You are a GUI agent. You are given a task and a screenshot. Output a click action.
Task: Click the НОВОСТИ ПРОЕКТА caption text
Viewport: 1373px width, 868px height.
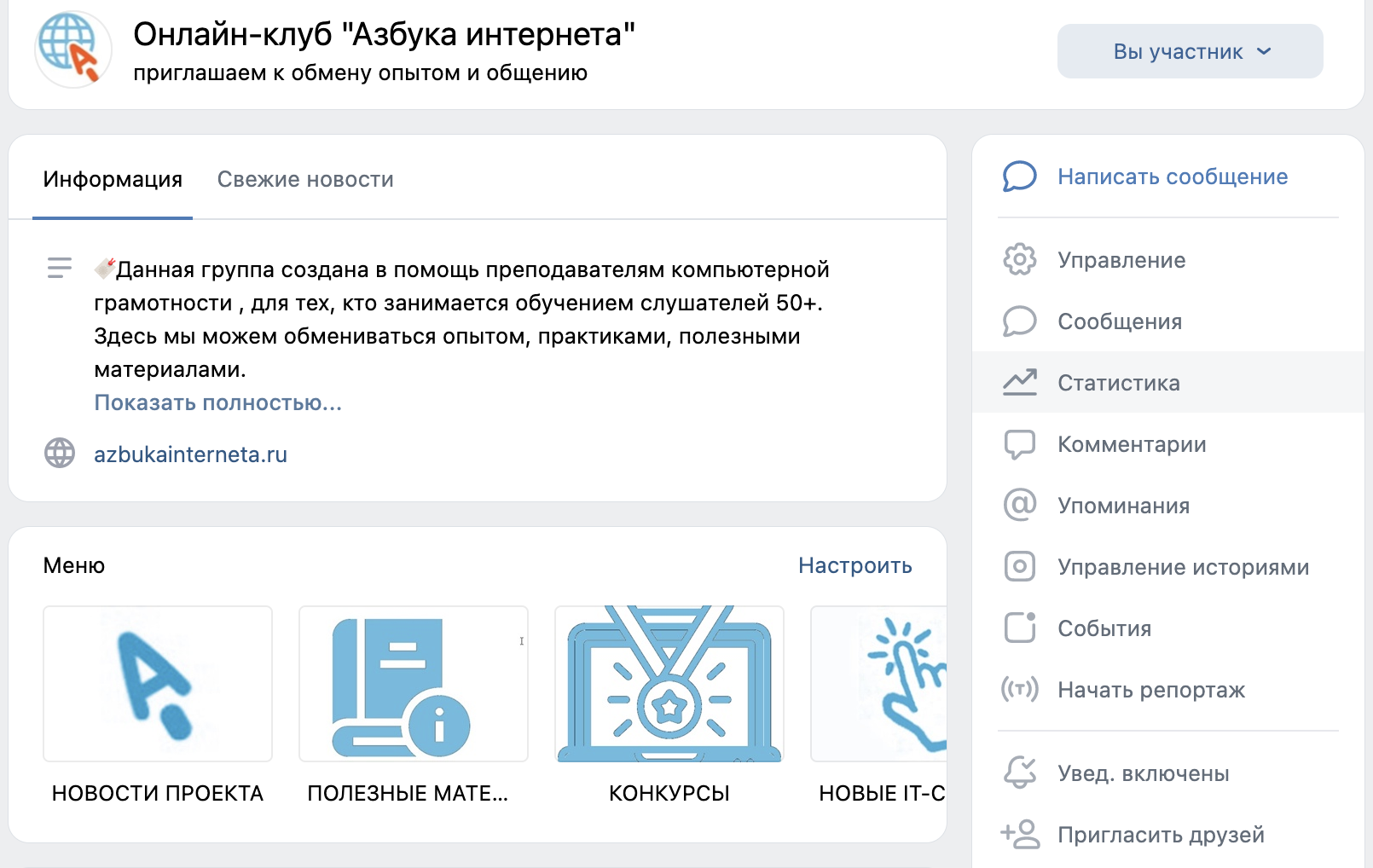[158, 793]
